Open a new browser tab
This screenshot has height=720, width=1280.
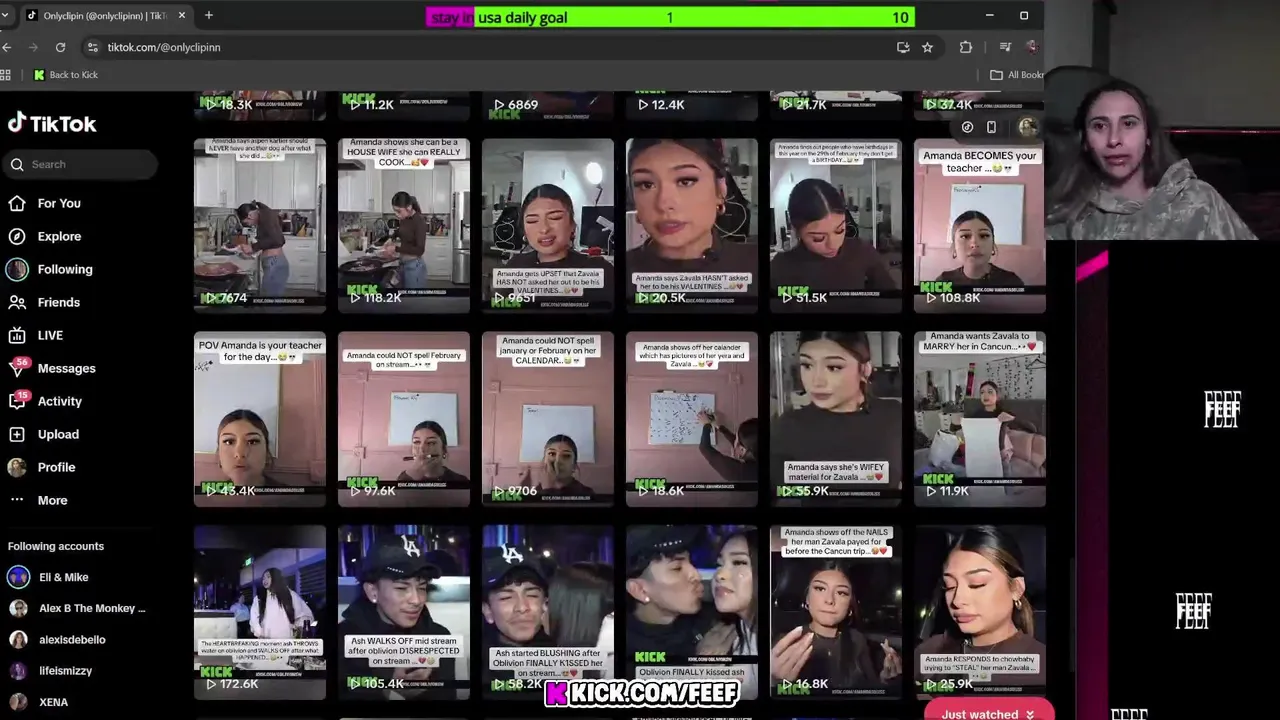click(208, 15)
